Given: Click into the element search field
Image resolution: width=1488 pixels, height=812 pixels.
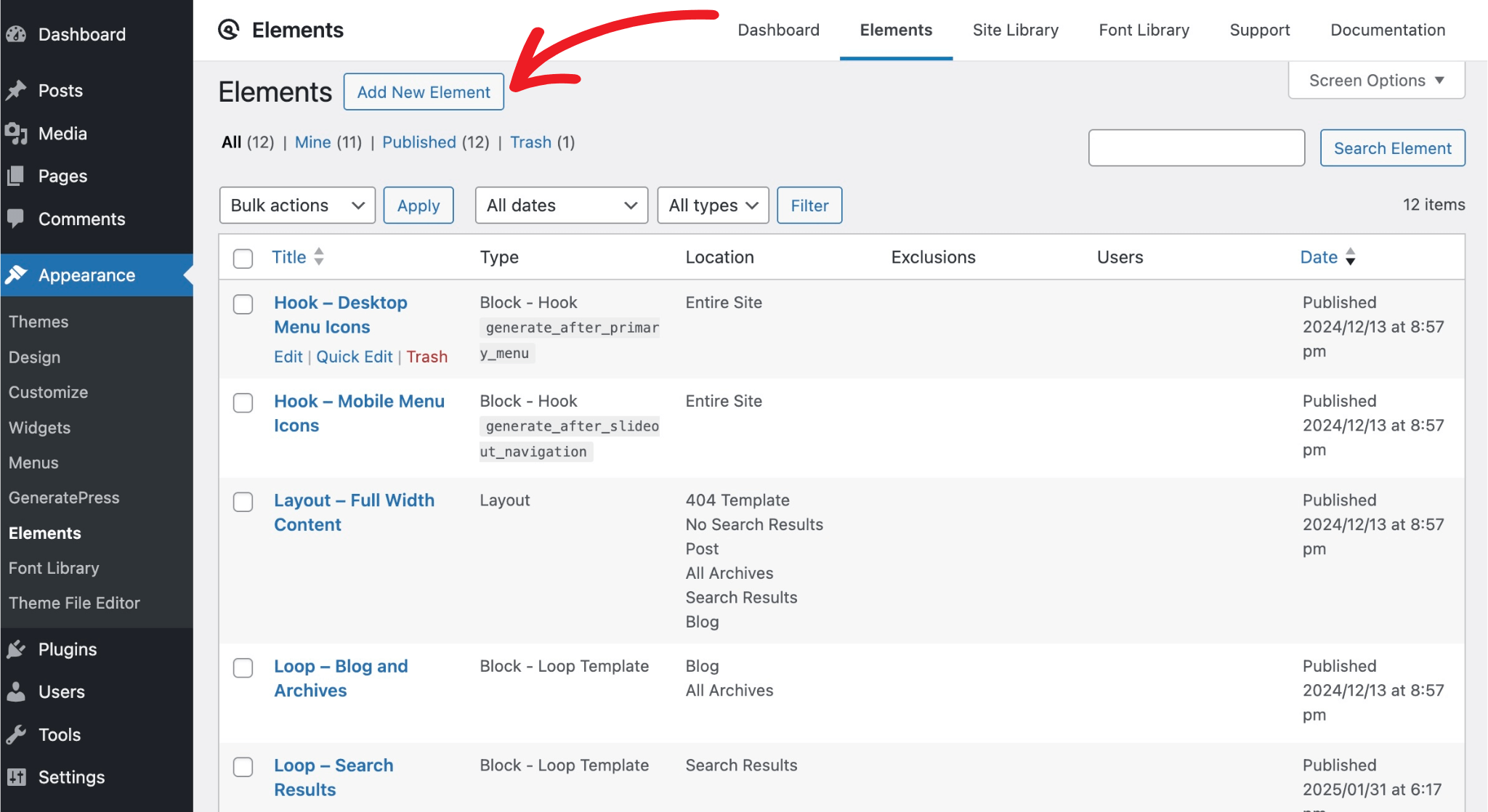Looking at the screenshot, I should 1197,148.
